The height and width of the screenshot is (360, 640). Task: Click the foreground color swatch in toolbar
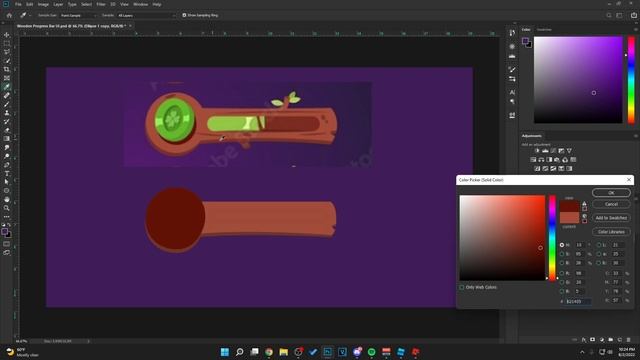point(4,231)
